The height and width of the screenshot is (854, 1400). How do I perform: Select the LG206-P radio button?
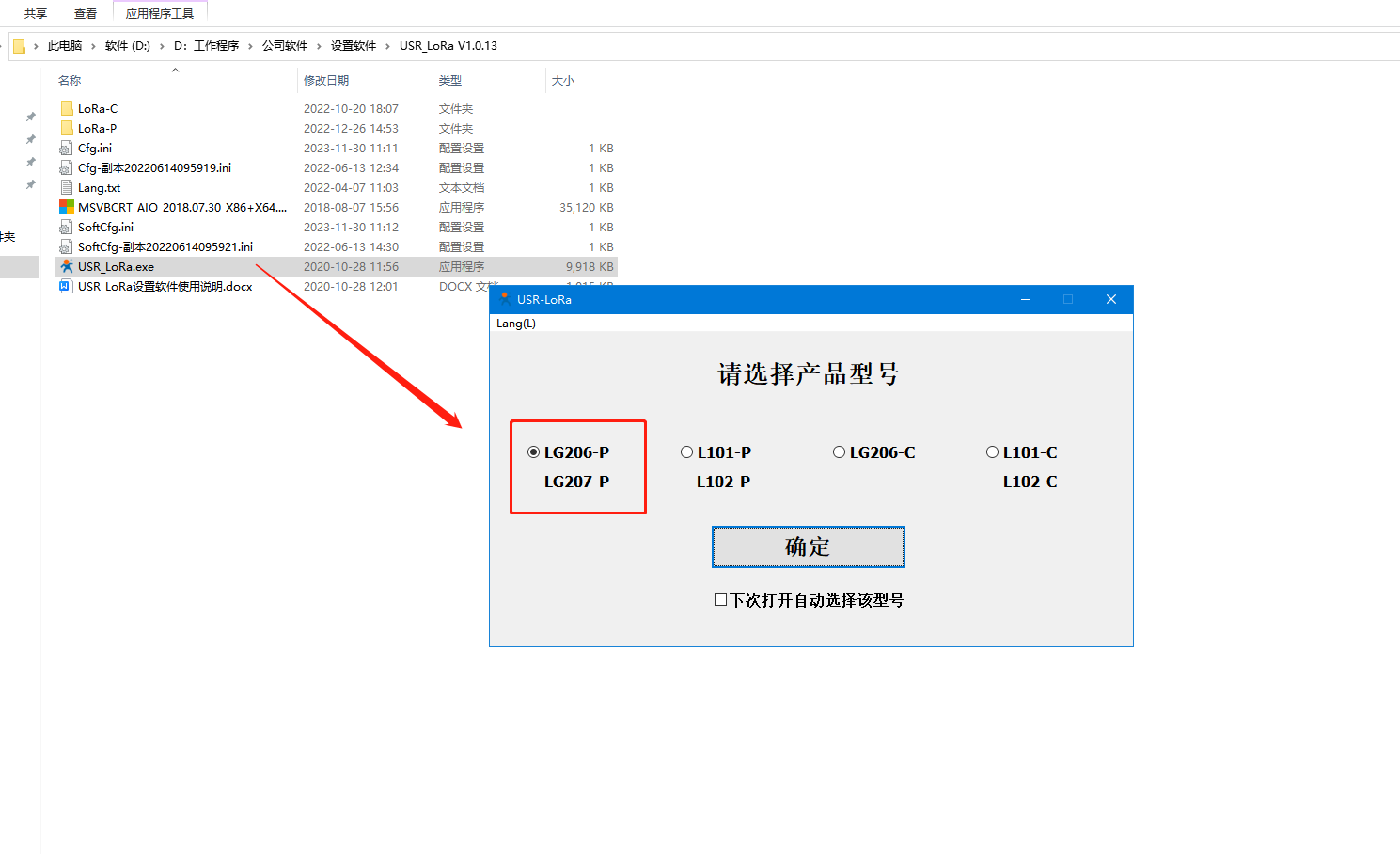(x=534, y=452)
